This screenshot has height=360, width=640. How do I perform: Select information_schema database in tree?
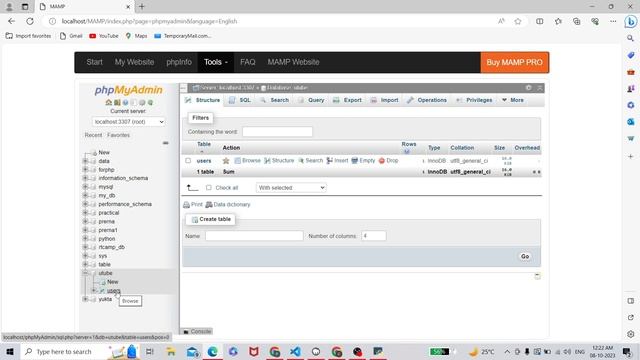tap(123, 178)
